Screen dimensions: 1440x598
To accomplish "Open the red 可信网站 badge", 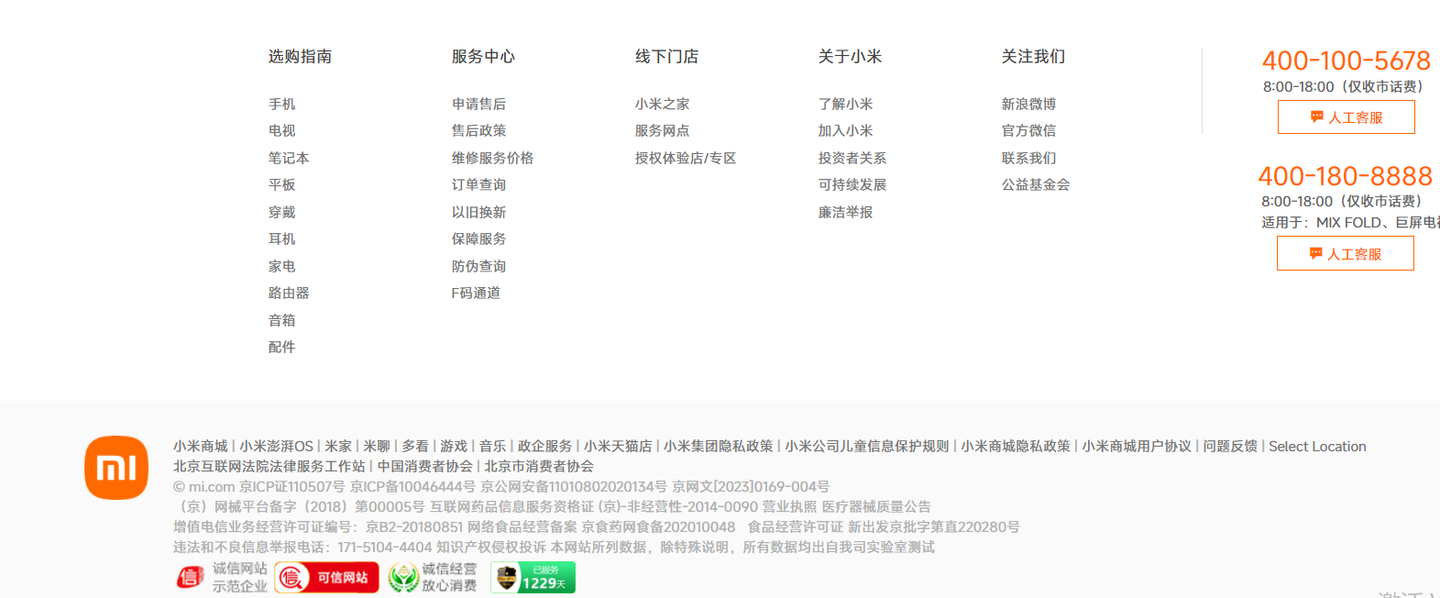I will (327, 577).
